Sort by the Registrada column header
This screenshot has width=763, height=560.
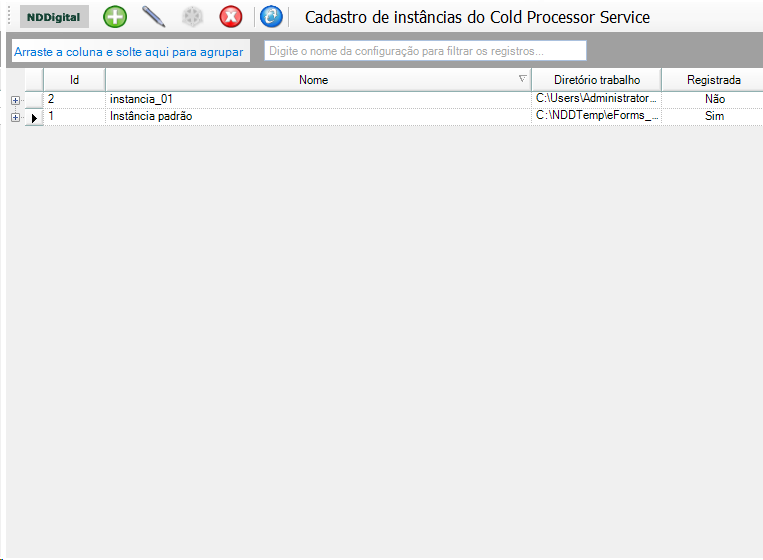point(713,80)
